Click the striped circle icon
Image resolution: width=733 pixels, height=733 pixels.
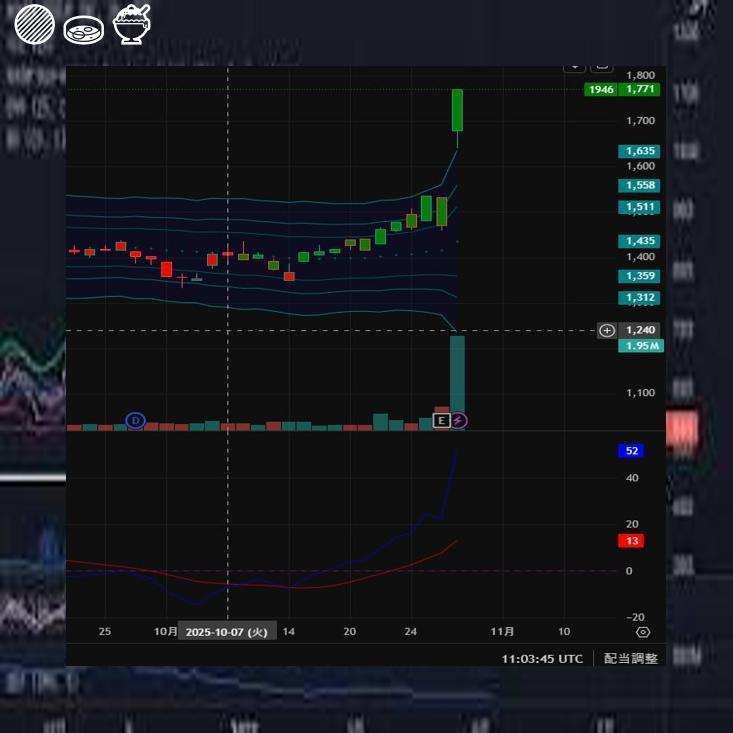coord(35,24)
